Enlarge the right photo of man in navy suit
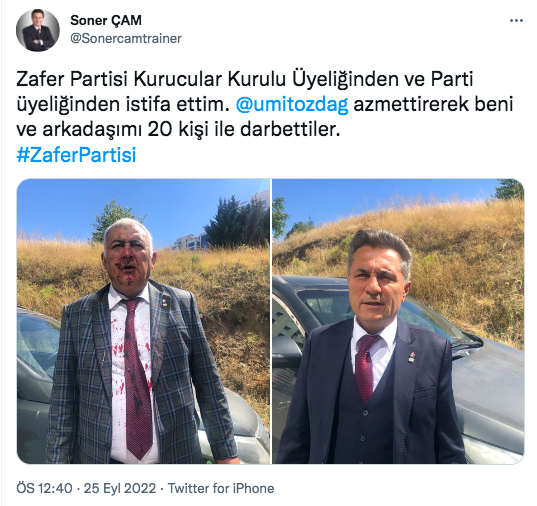This screenshot has width=537, height=506. coord(398,321)
